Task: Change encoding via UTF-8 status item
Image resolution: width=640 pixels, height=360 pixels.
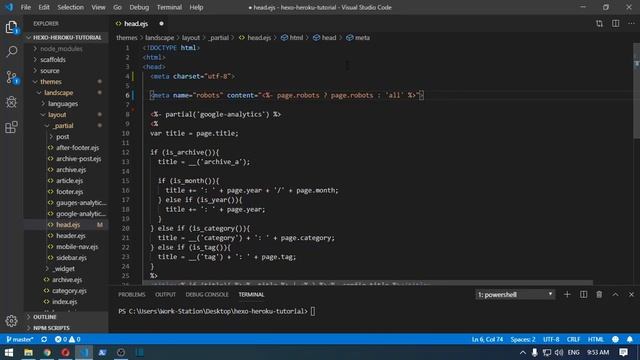Action: 551,340
